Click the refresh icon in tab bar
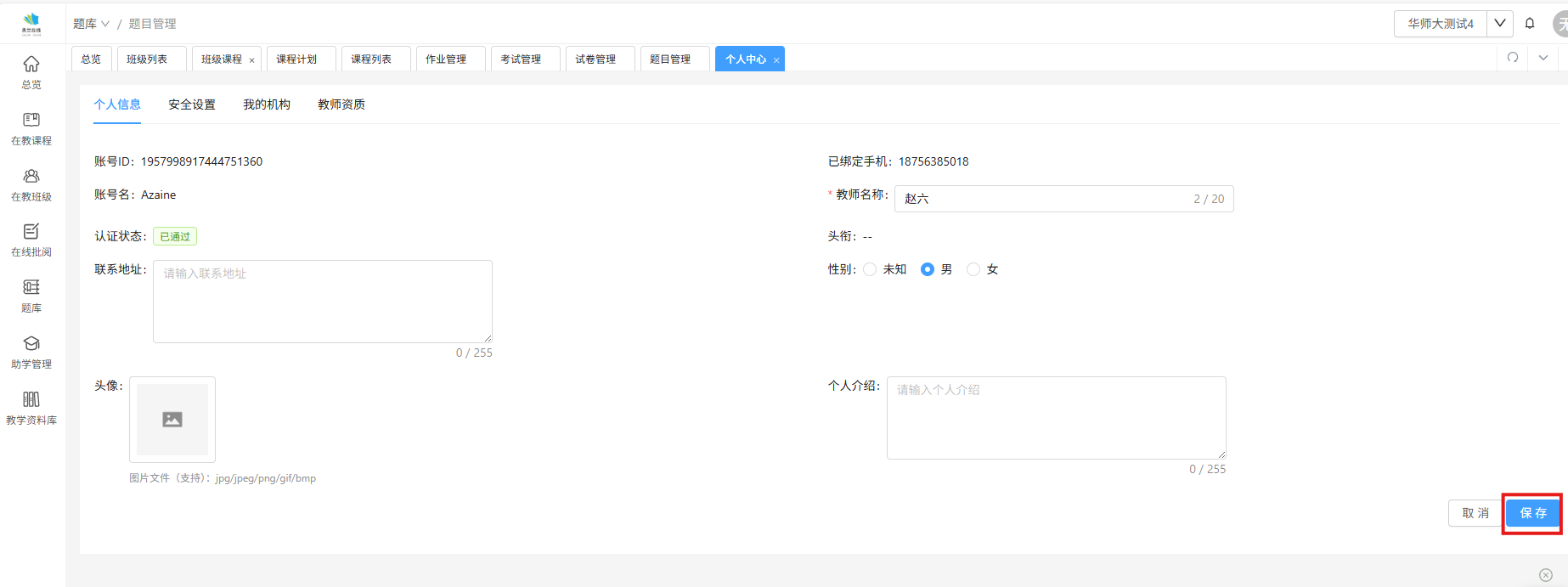Screen dimensions: 1568x587 1513,58
